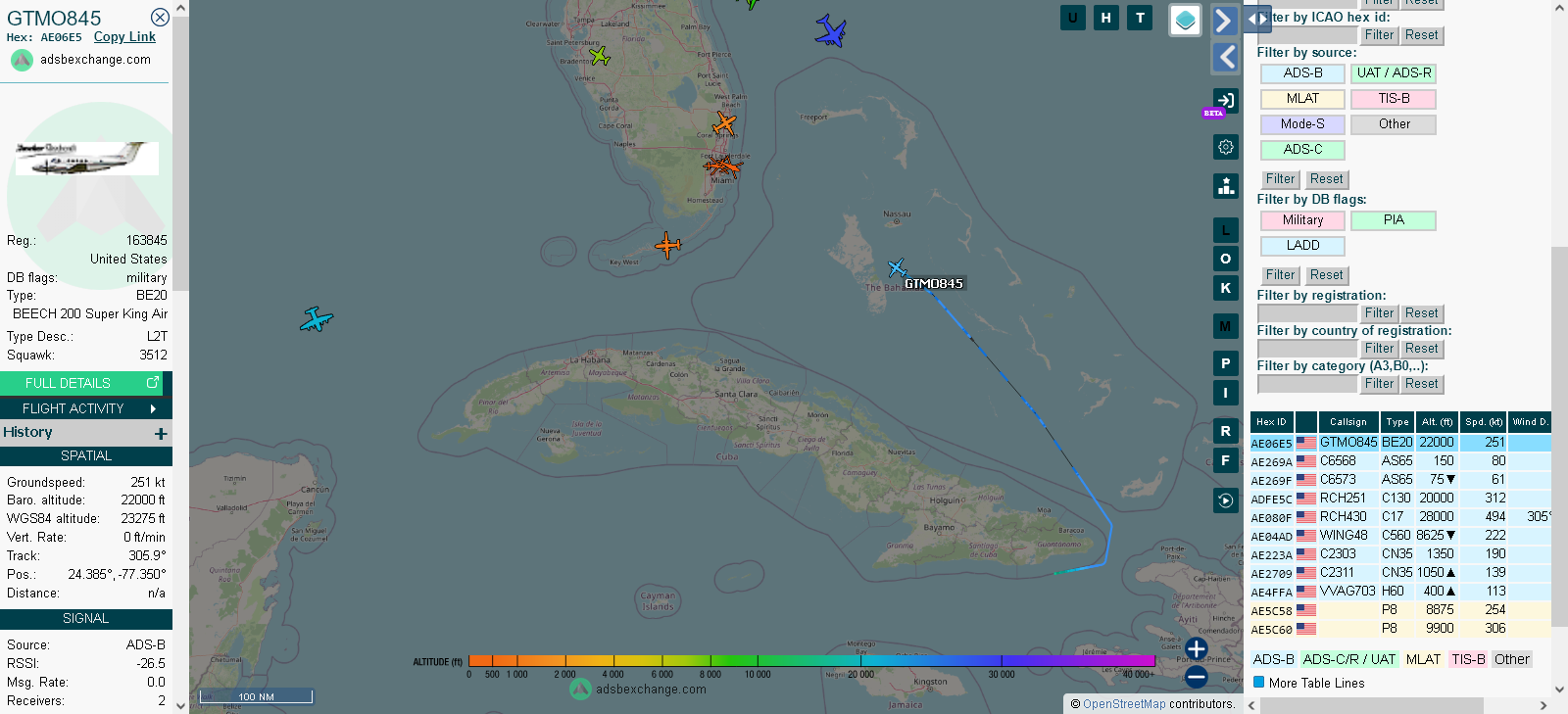Open the BE20 aircraft photo thumbnail
Image resolution: width=1568 pixels, height=714 pixels.
click(86, 158)
